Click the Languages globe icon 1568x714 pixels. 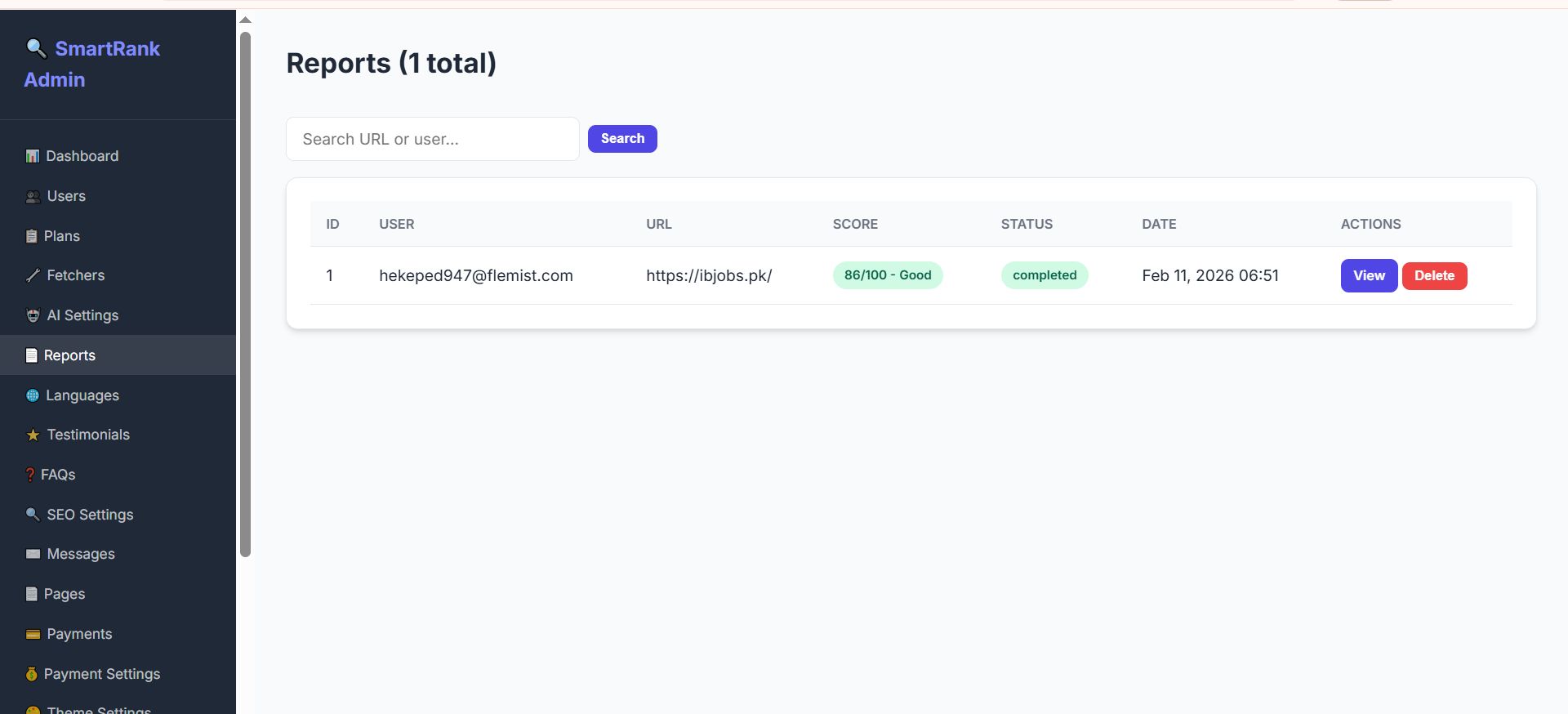click(x=32, y=395)
